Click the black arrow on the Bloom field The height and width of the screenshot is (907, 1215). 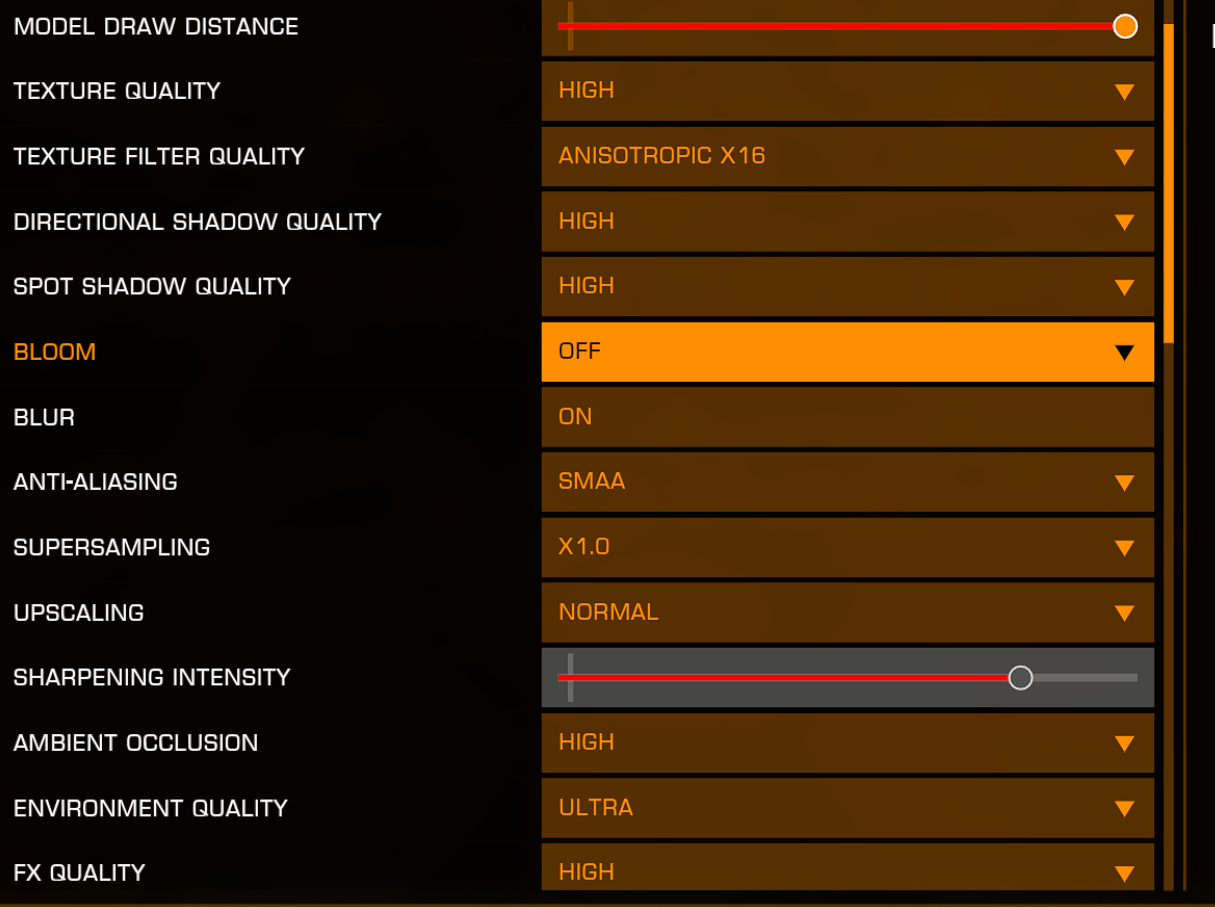pyautogui.click(x=1124, y=352)
